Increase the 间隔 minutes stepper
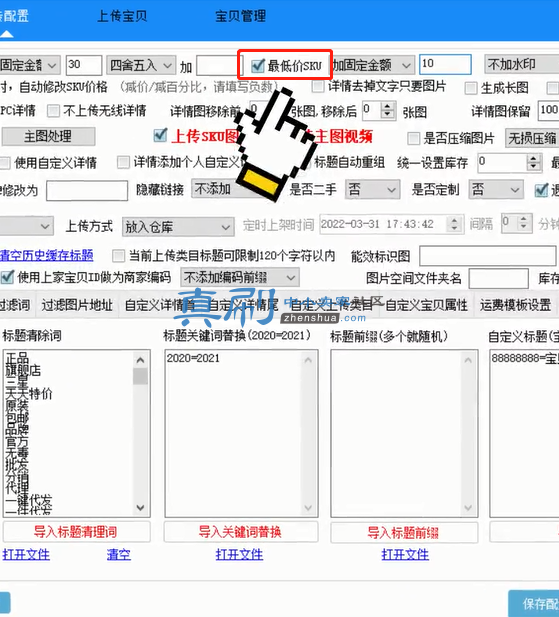The width and height of the screenshot is (559, 617). [523, 218]
